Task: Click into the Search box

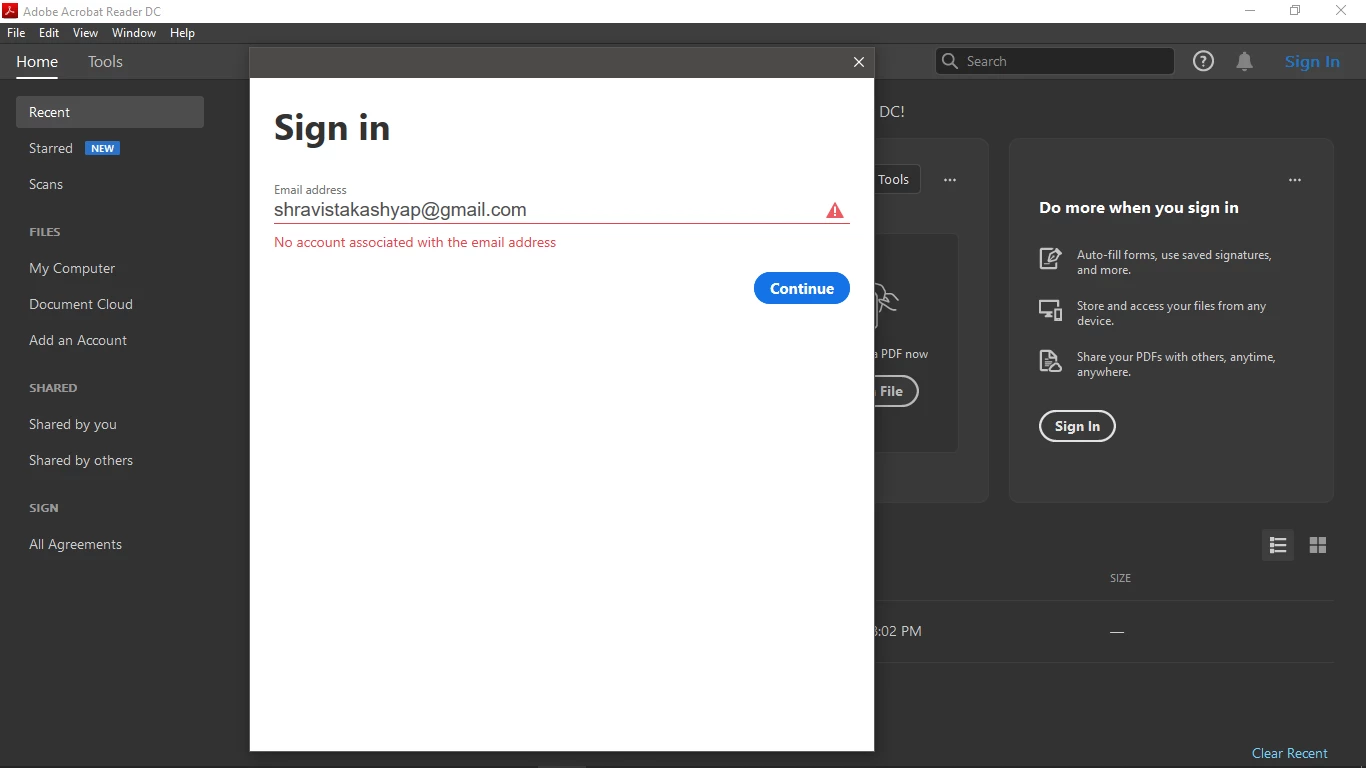Action: pyautogui.click(x=1054, y=61)
